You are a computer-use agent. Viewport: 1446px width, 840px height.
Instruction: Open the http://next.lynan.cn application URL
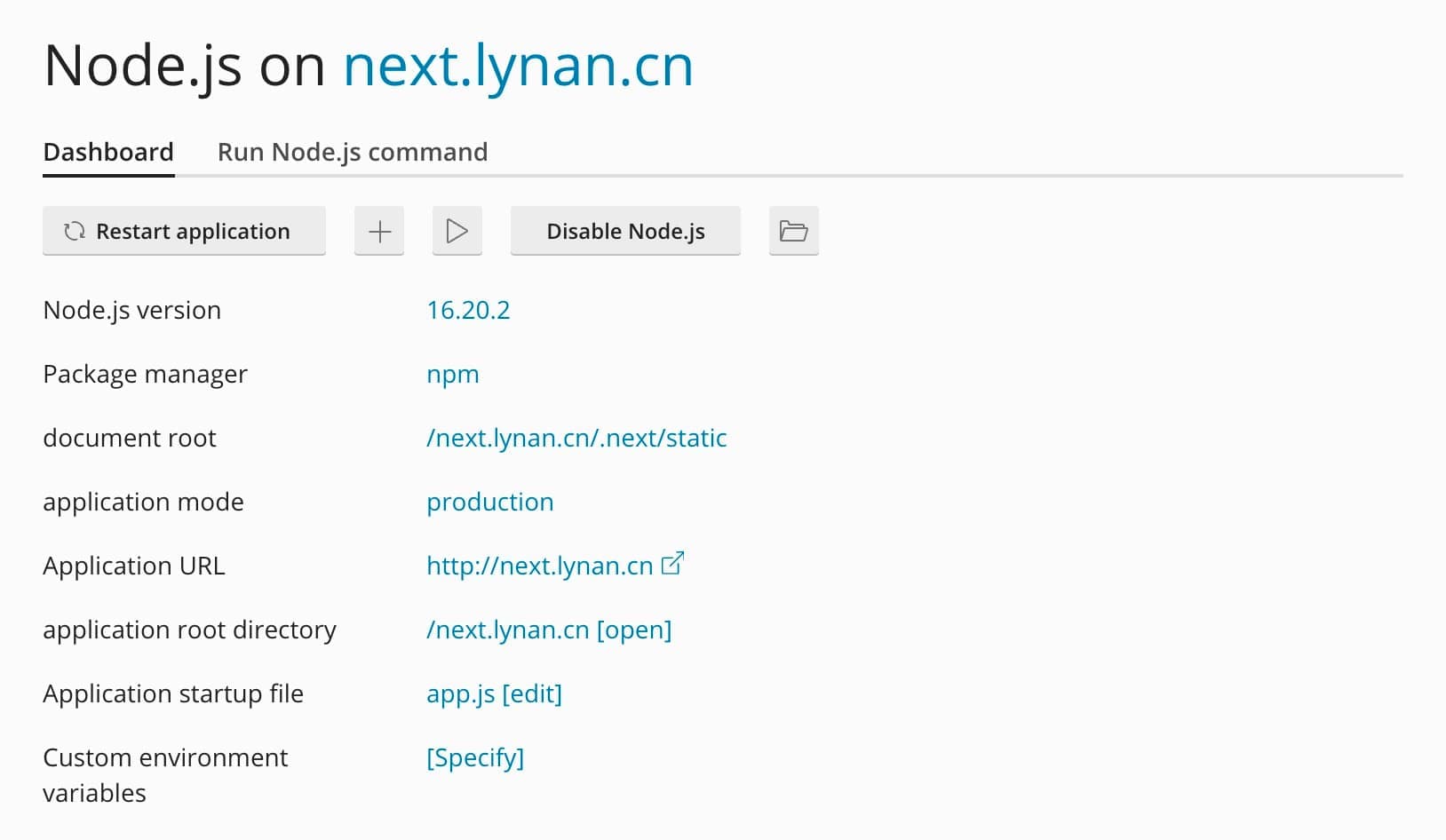(539, 566)
